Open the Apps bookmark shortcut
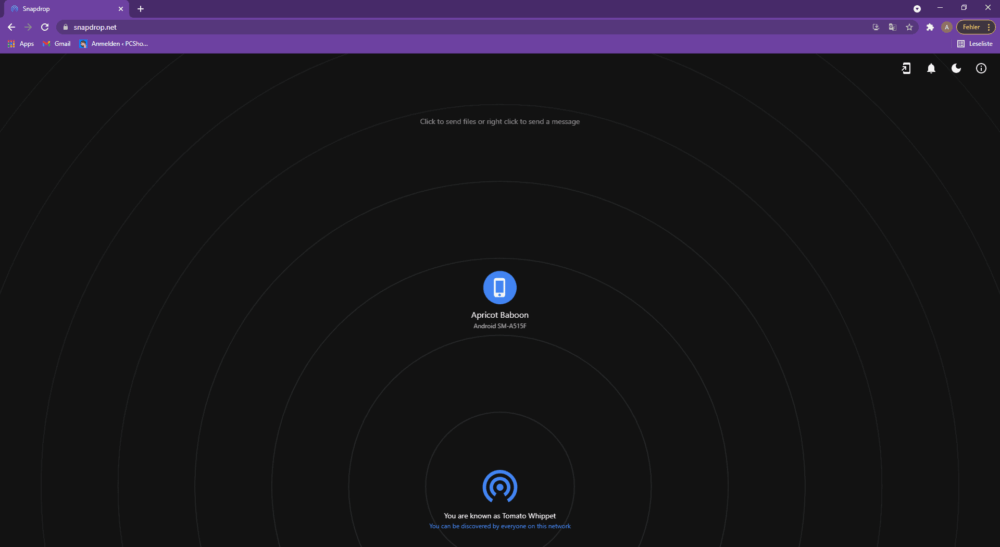The image size is (1000, 547). (x=20, y=44)
